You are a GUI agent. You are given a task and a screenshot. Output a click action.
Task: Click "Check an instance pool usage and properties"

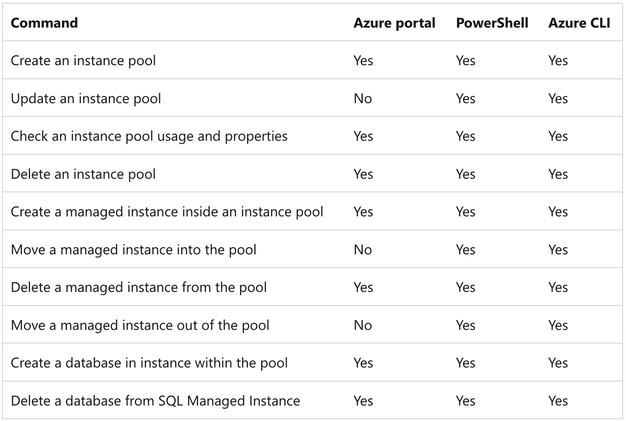point(149,136)
